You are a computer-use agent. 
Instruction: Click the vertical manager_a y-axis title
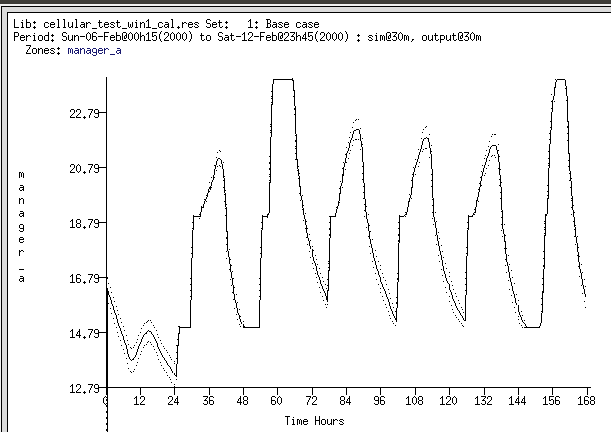coord(21,227)
